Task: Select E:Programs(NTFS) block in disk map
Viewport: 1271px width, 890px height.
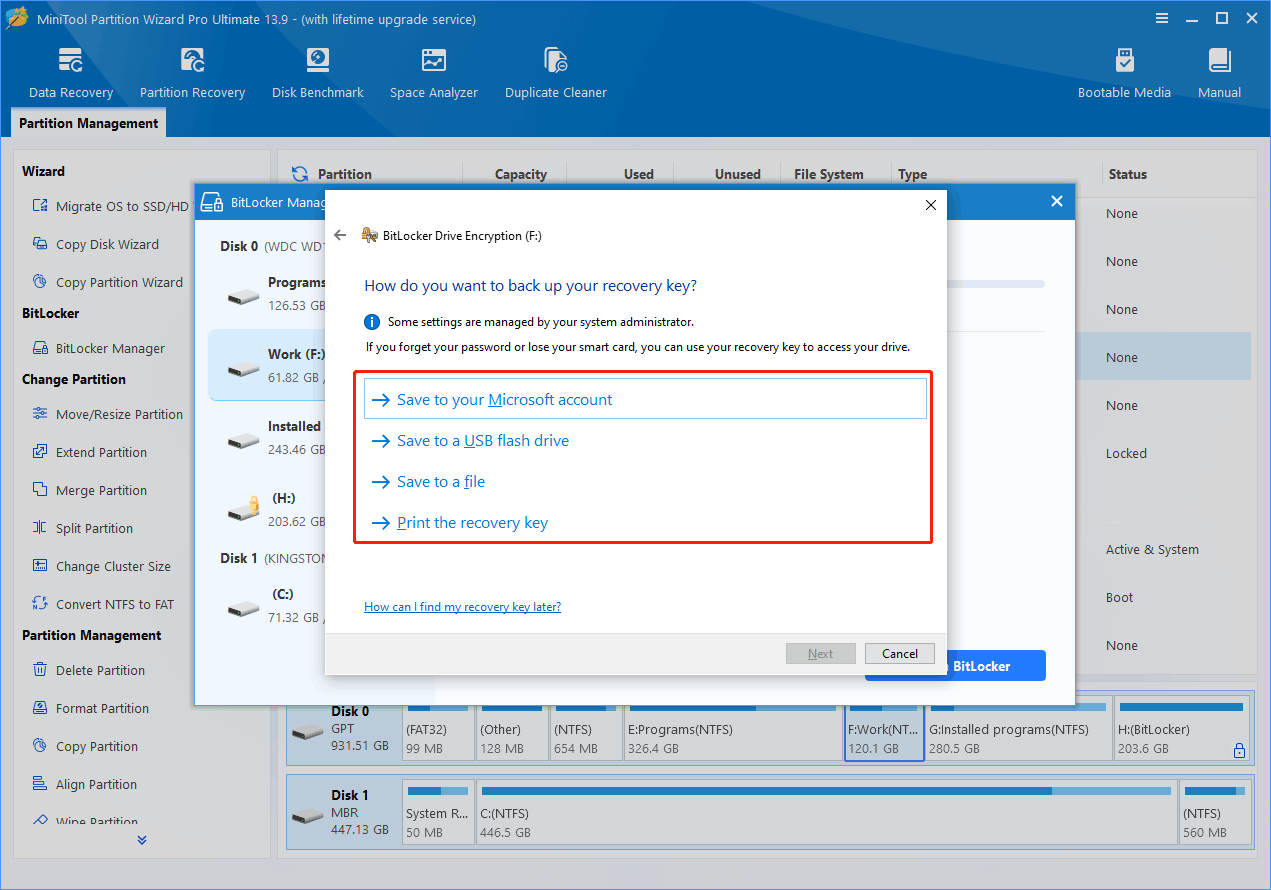Action: tap(732, 731)
